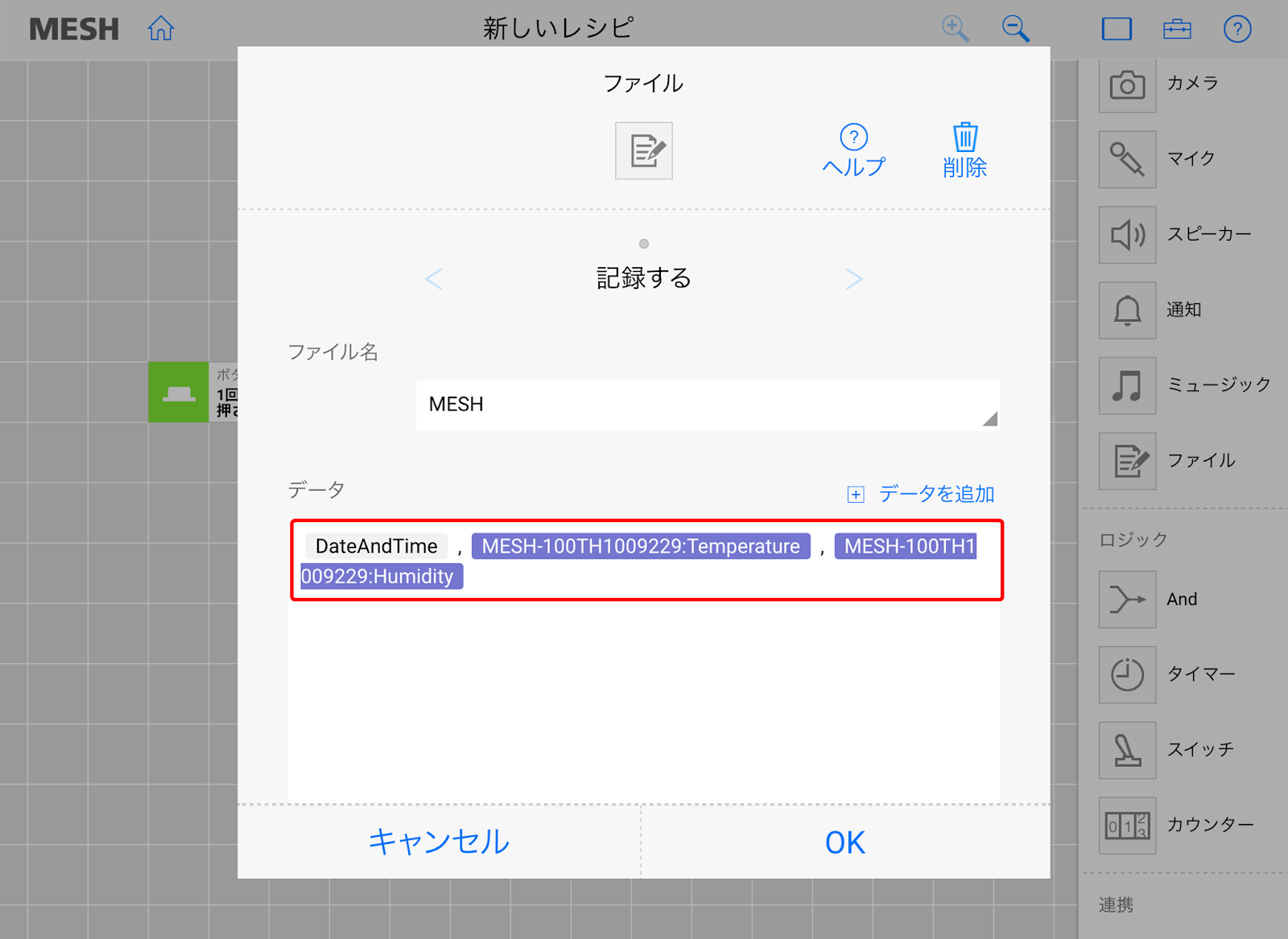
Task: Click the カウンター label in sidebar
Action: [x=1210, y=825]
